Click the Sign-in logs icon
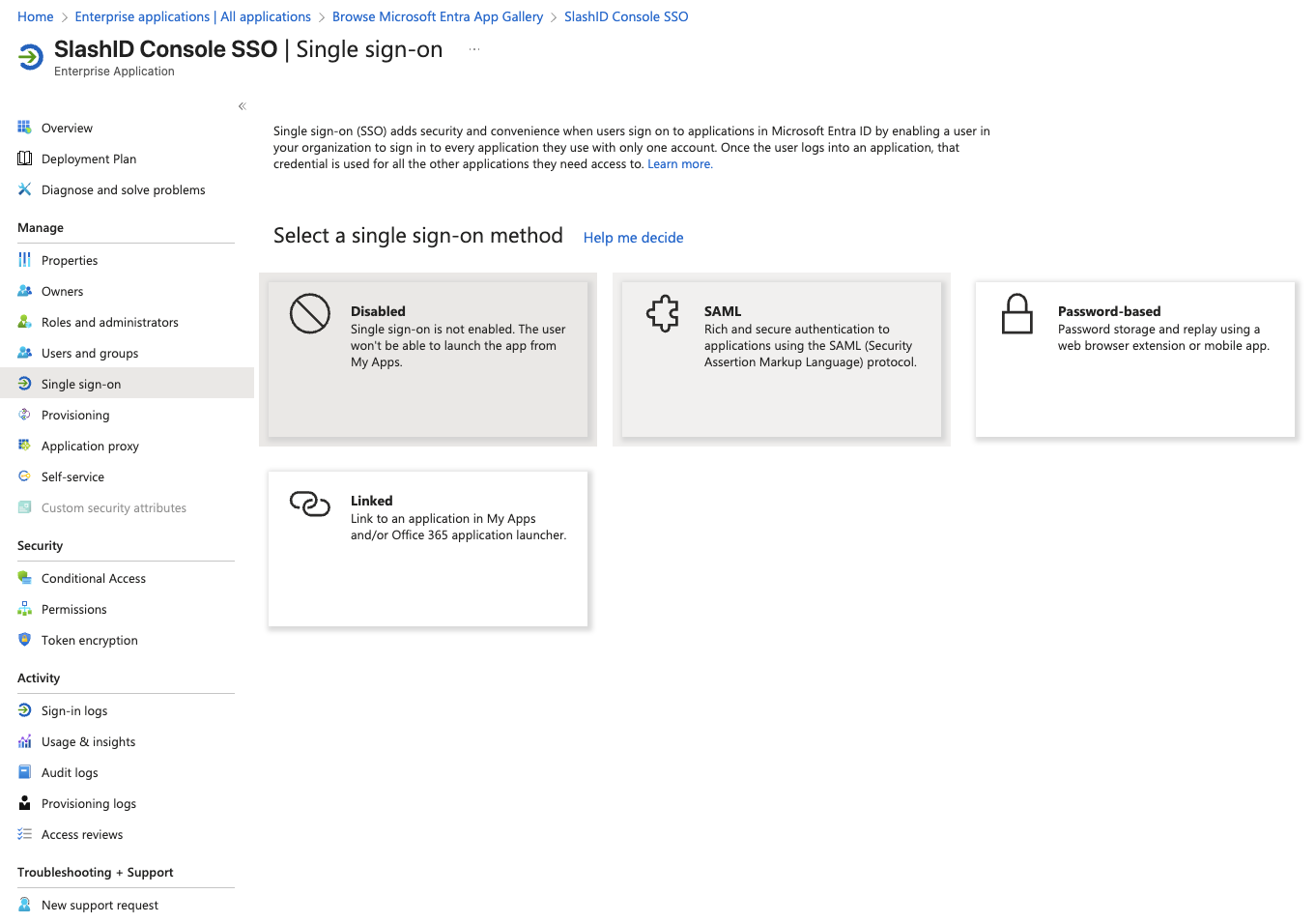The width and height of the screenshot is (1316, 923). [x=24, y=710]
